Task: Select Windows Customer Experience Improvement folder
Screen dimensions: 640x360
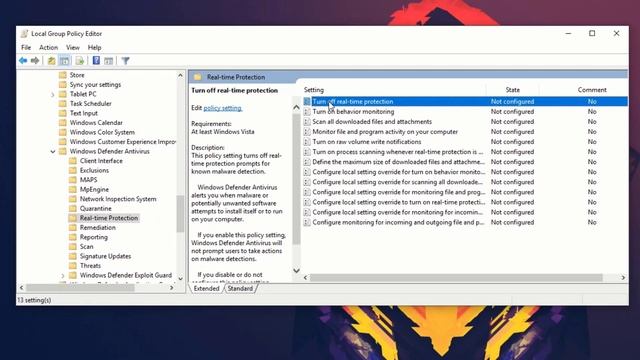Action: point(122,142)
